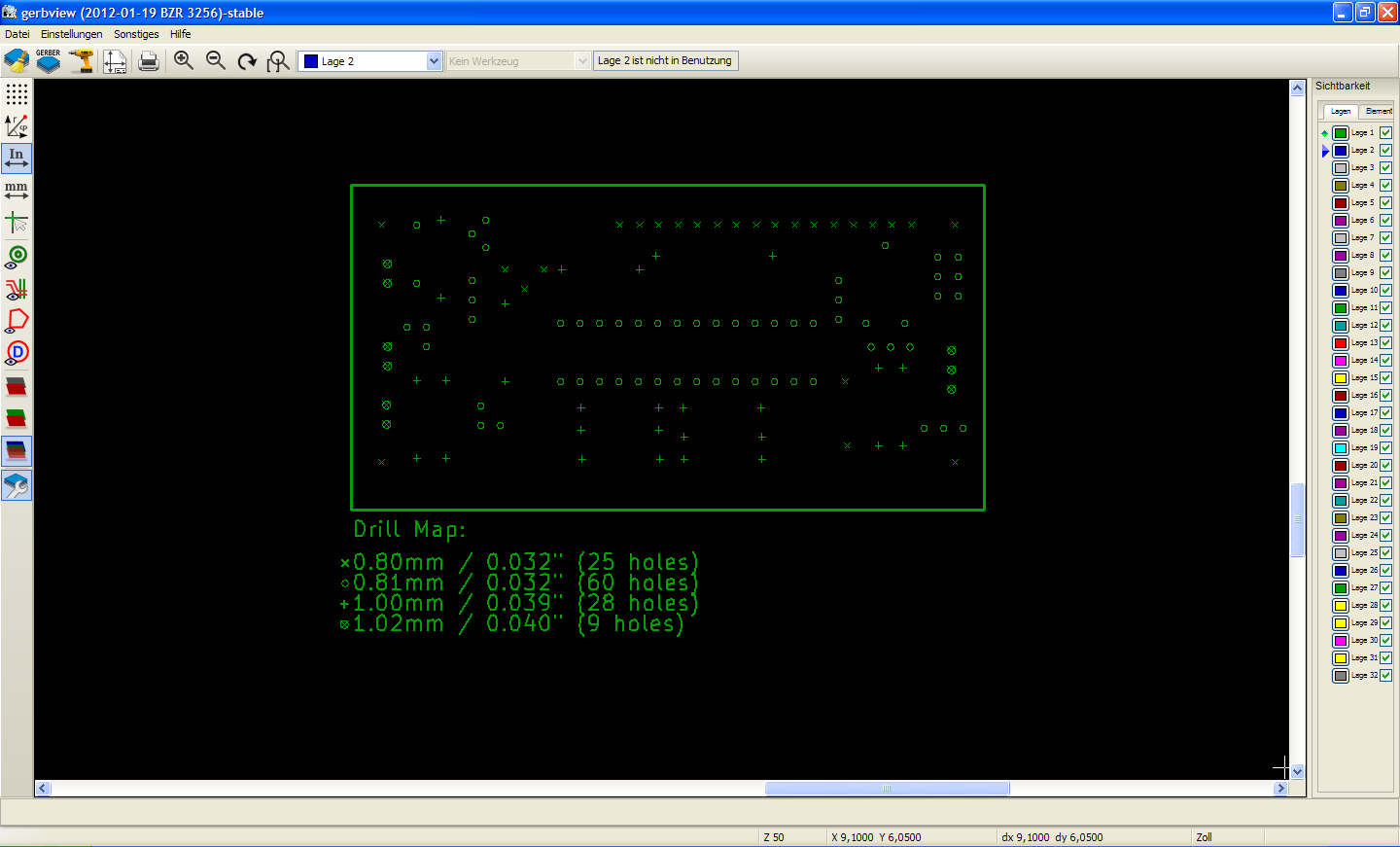Toggle the Lage 27 visibility checkbox
Screen dimensions: 1400x847
[x=1385, y=588]
